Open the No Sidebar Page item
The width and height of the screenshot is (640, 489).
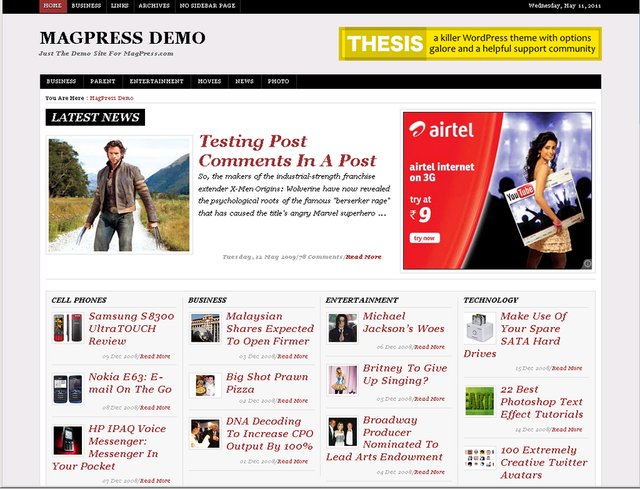tap(207, 6)
